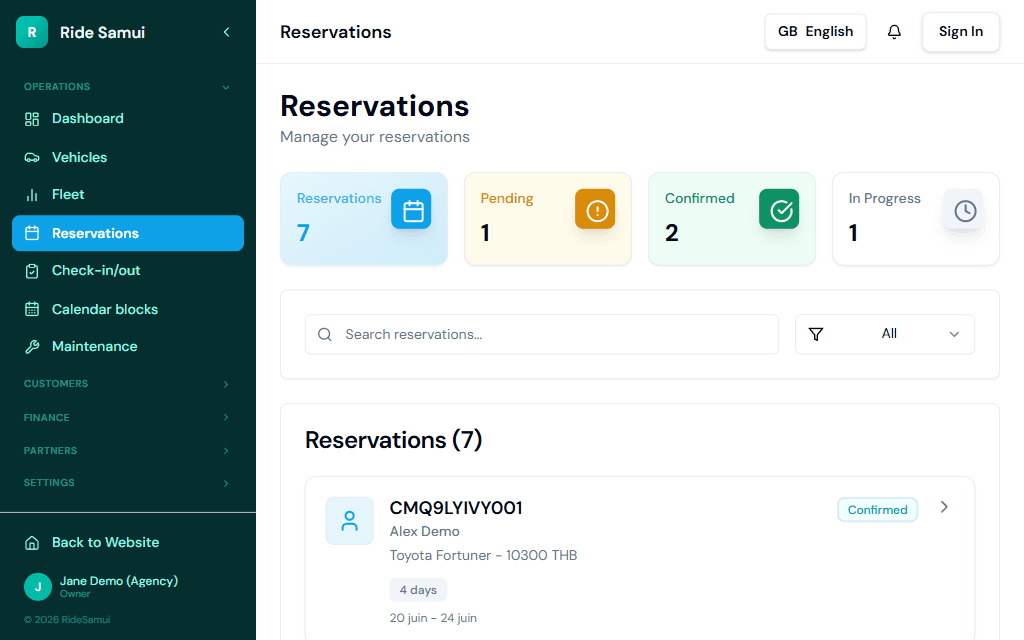Screen dimensions: 1024x640
Task: Click the total Reservations stat card
Action: click(364, 219)
